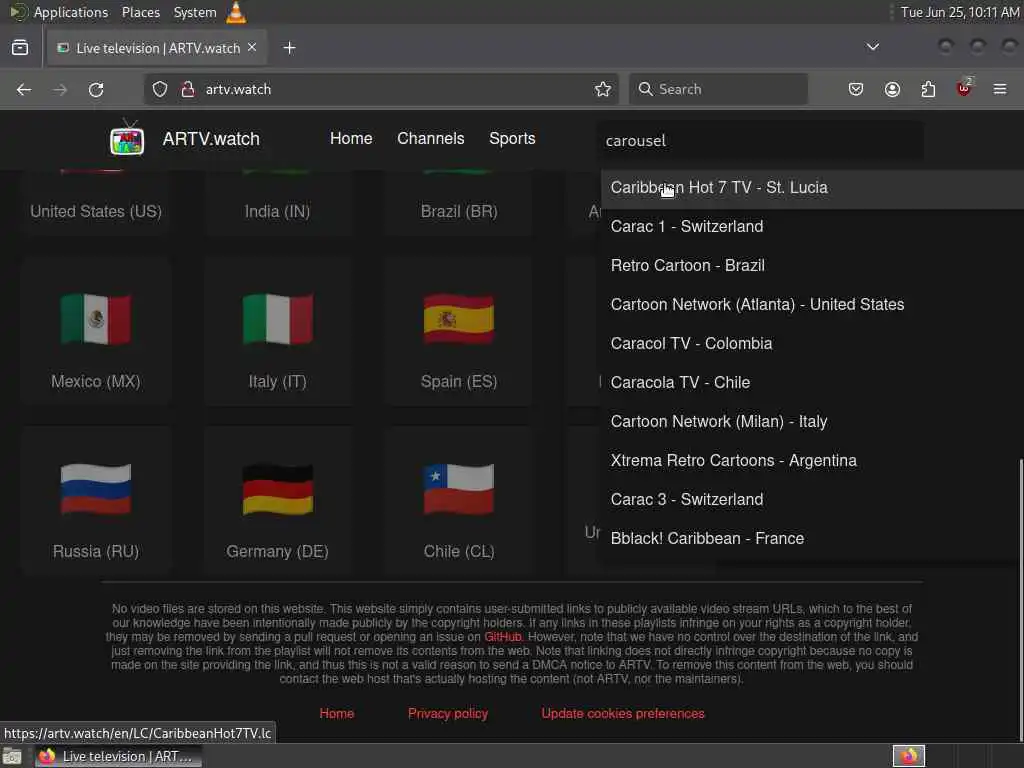The width and height of the screenshot is (1024, 768).
Task: Click the ARTV.watch site title text
Action: point(211,139)
